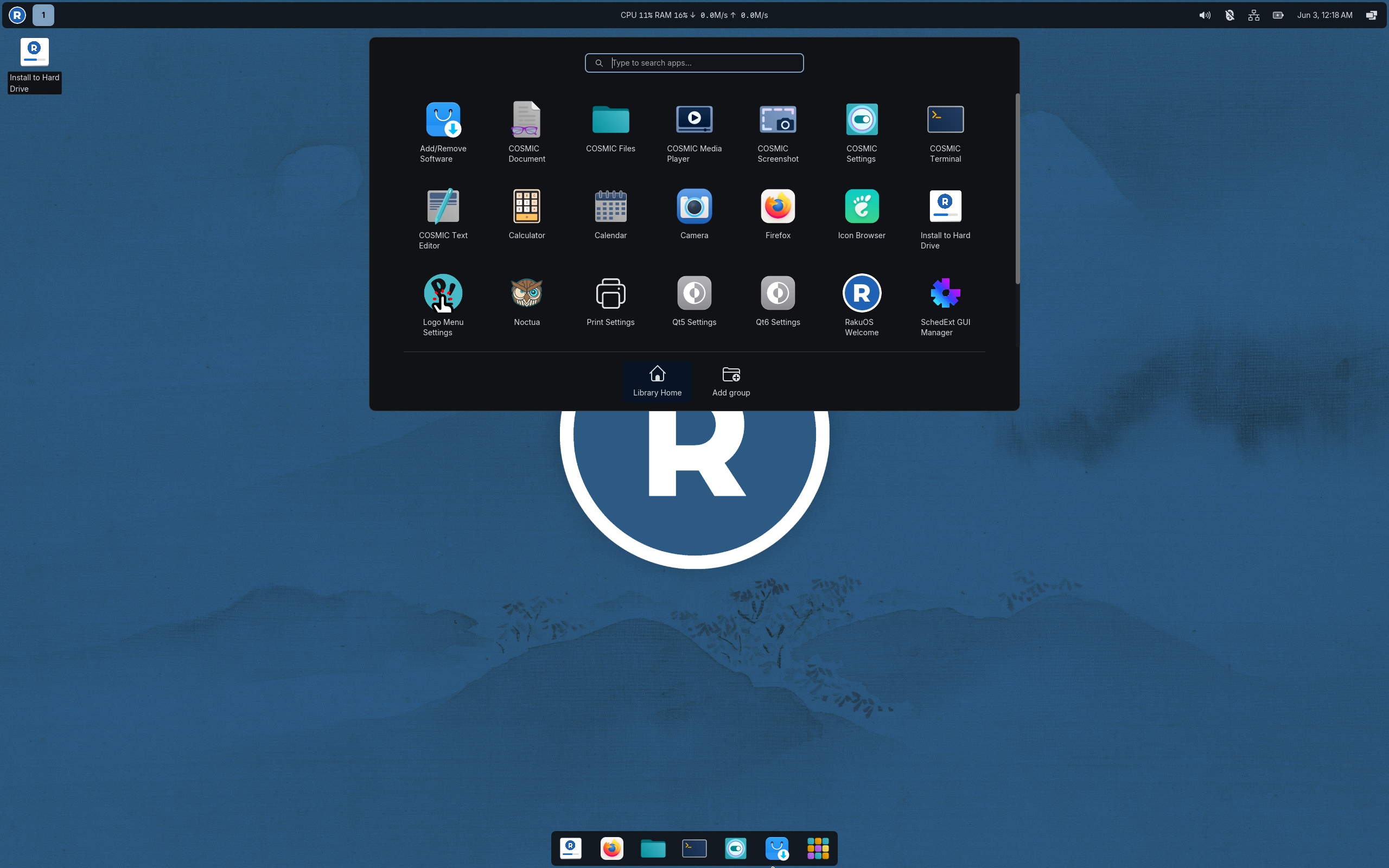This screenshot has height=868, width=1389.
Task: Open COSMIC Settings from the dock
Action: click(x=735, y=848)
